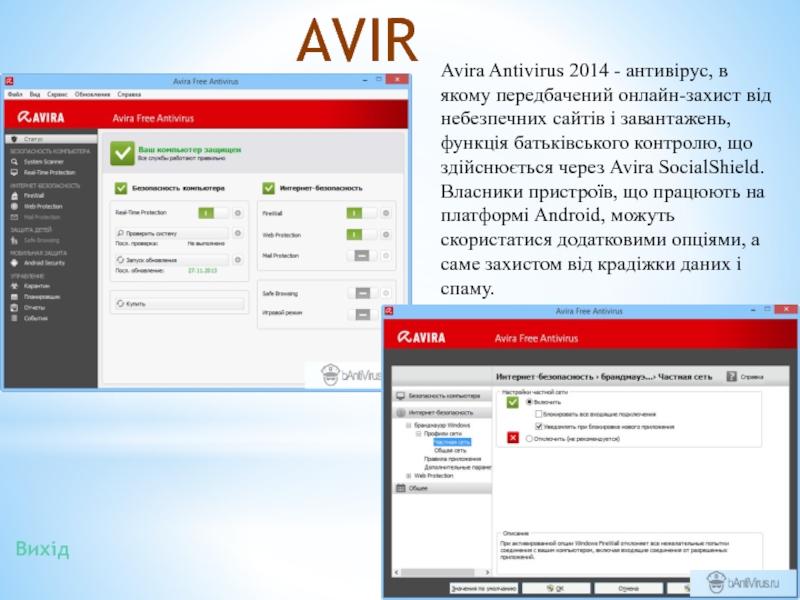Click the Отмена cancel button
Screen dimensions: 800x600
click(628, 588)
